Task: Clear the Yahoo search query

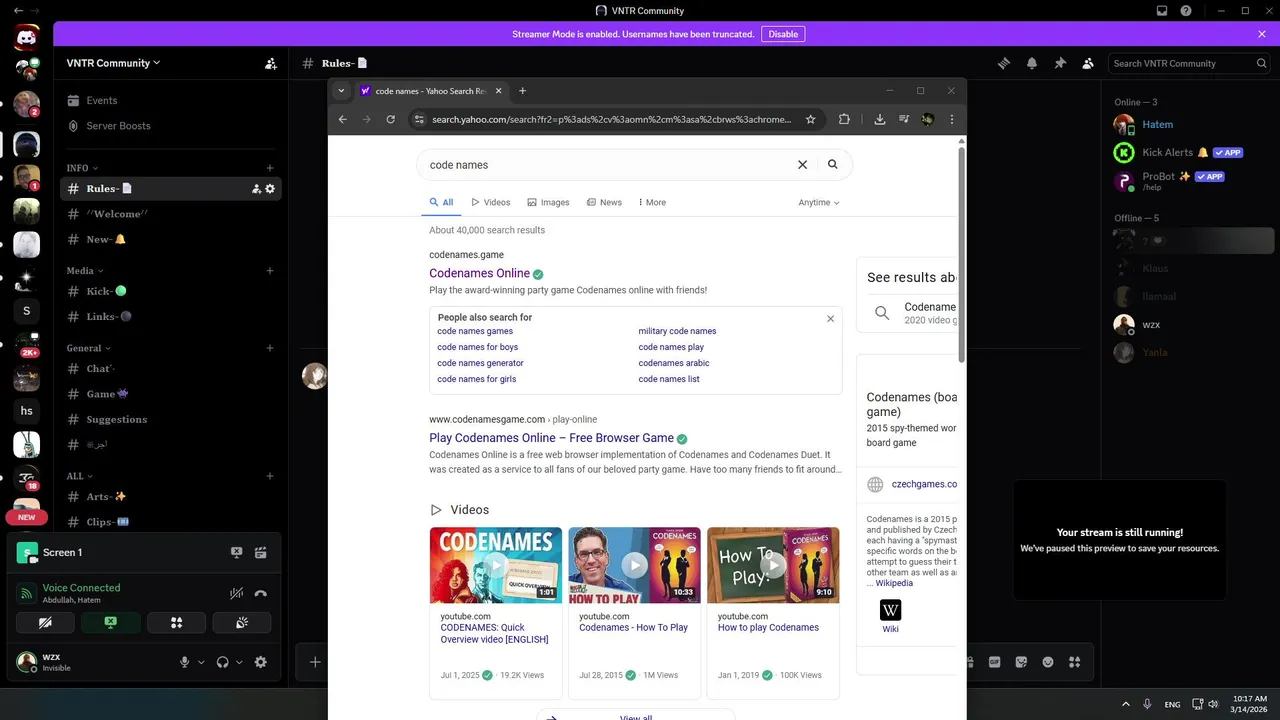Action: coord(802,165)
